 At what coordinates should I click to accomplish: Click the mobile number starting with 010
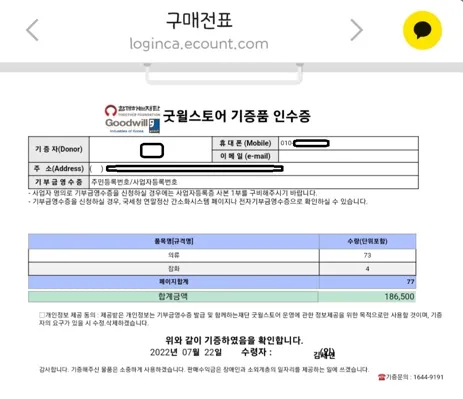click(x=305, y=143)
